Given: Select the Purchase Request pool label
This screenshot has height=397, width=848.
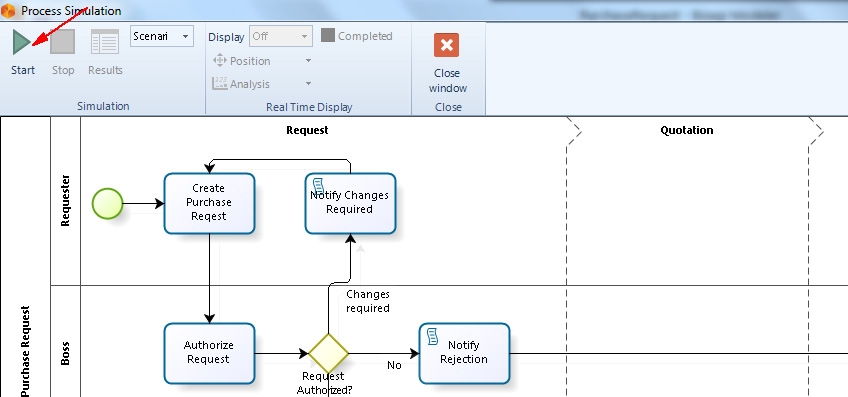Looking at the screenshot, I should [25, 352].
